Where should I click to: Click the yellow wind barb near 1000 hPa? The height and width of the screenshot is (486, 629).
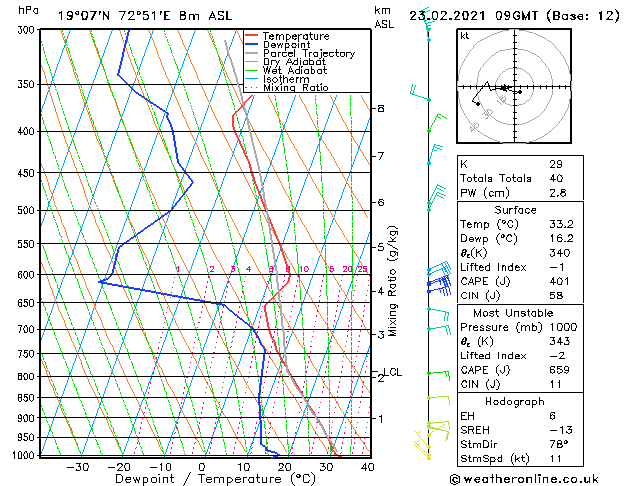pyautogui.click(x=422, y=446)
